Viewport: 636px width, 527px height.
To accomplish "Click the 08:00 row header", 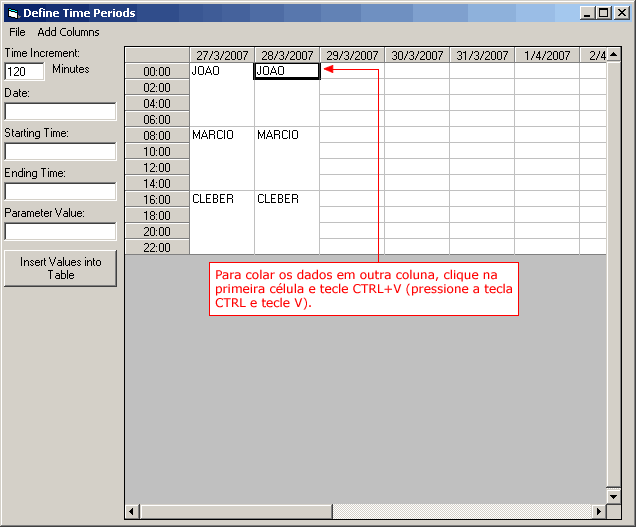I will tap(157, 135).
